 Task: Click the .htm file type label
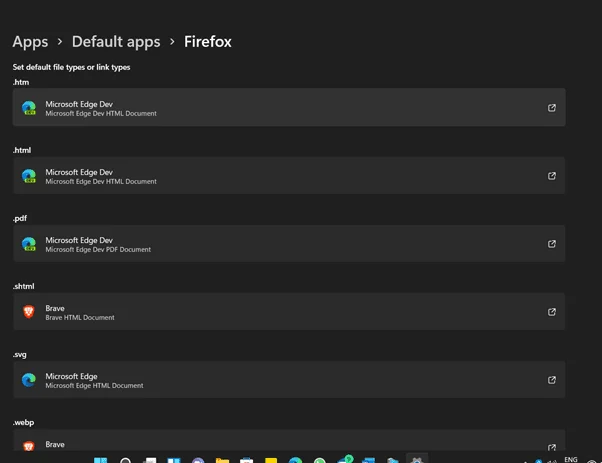[x=21, y=82]
